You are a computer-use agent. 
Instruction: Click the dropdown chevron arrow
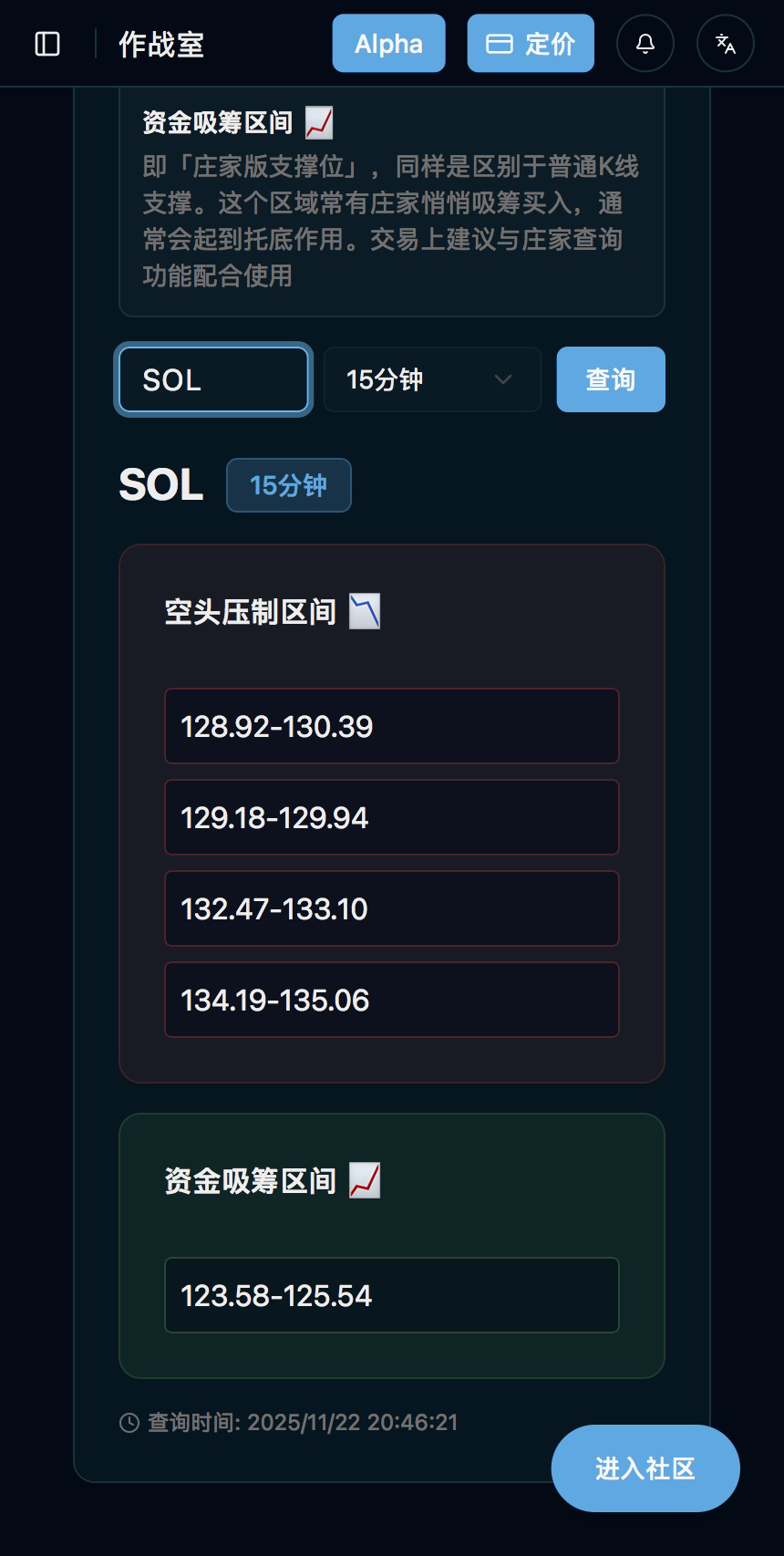(x=502, y=379)
